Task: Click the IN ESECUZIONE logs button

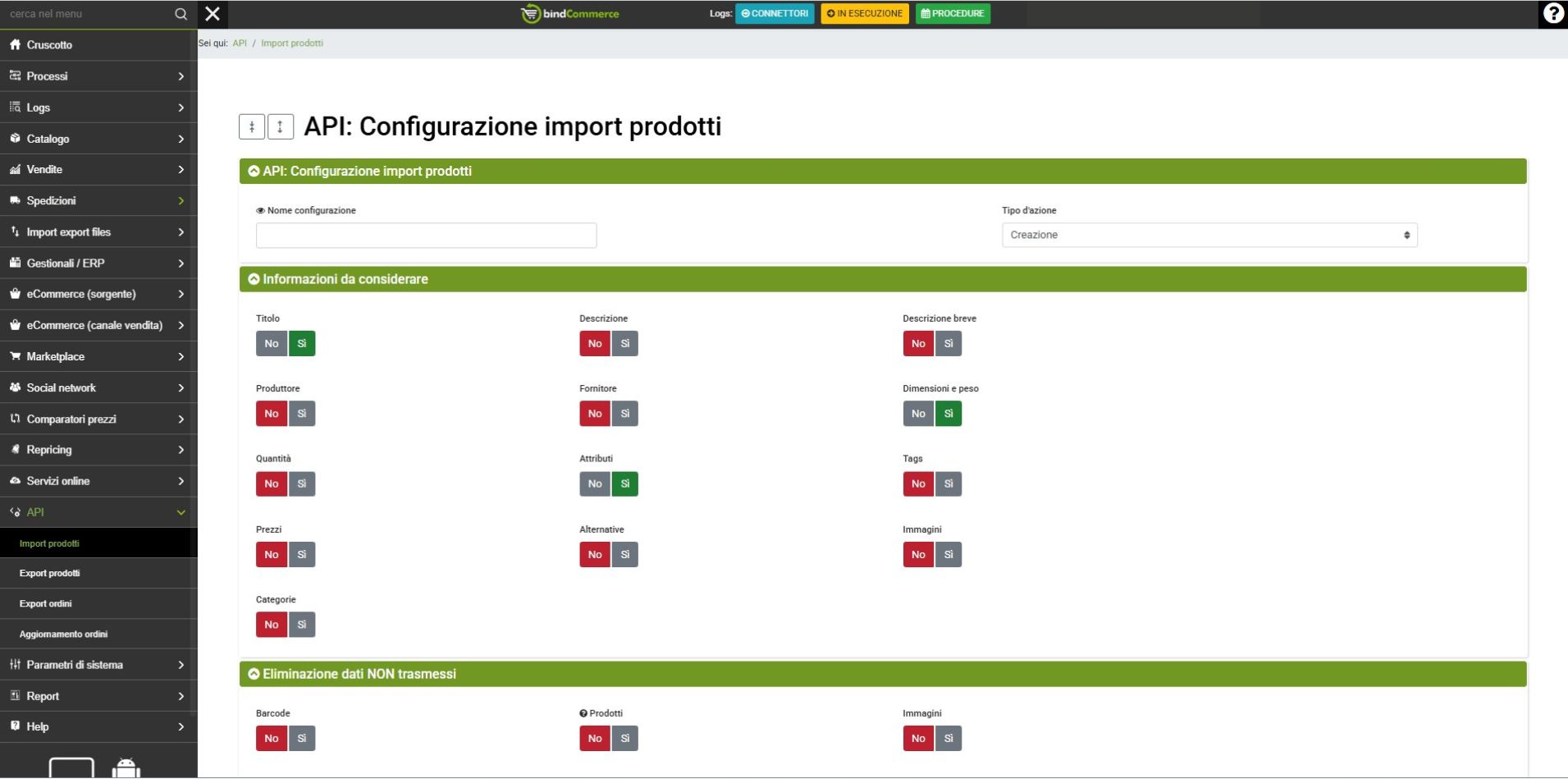Action: 864,14
